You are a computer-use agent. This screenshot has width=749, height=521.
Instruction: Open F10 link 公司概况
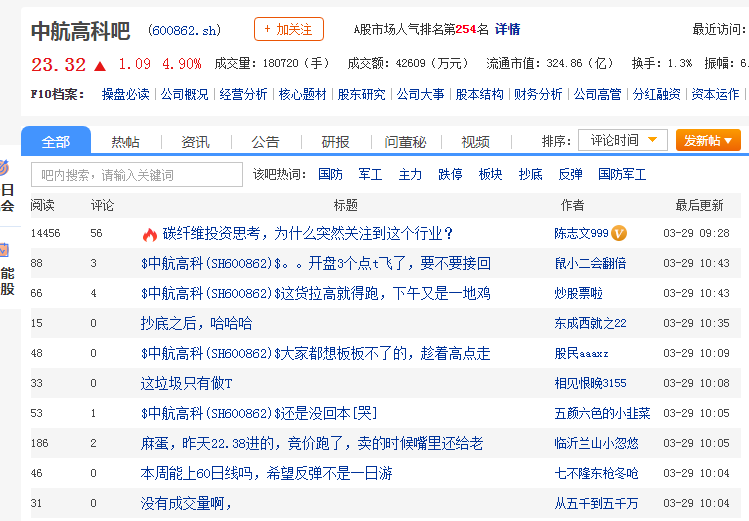click(x=184, y=94)
